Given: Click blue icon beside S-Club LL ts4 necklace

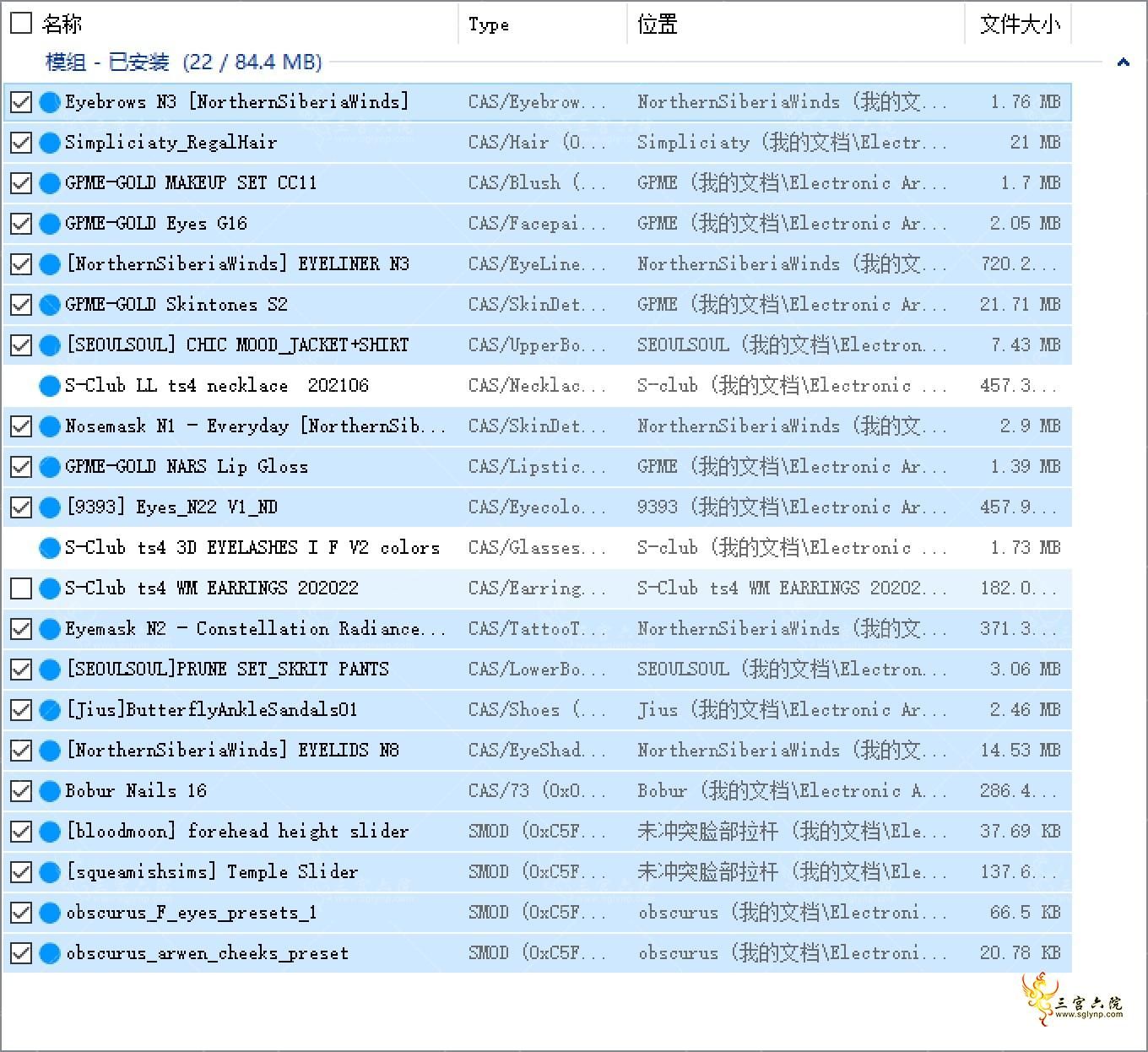Looking at the screenshot, I should click(x=50, y=387).
